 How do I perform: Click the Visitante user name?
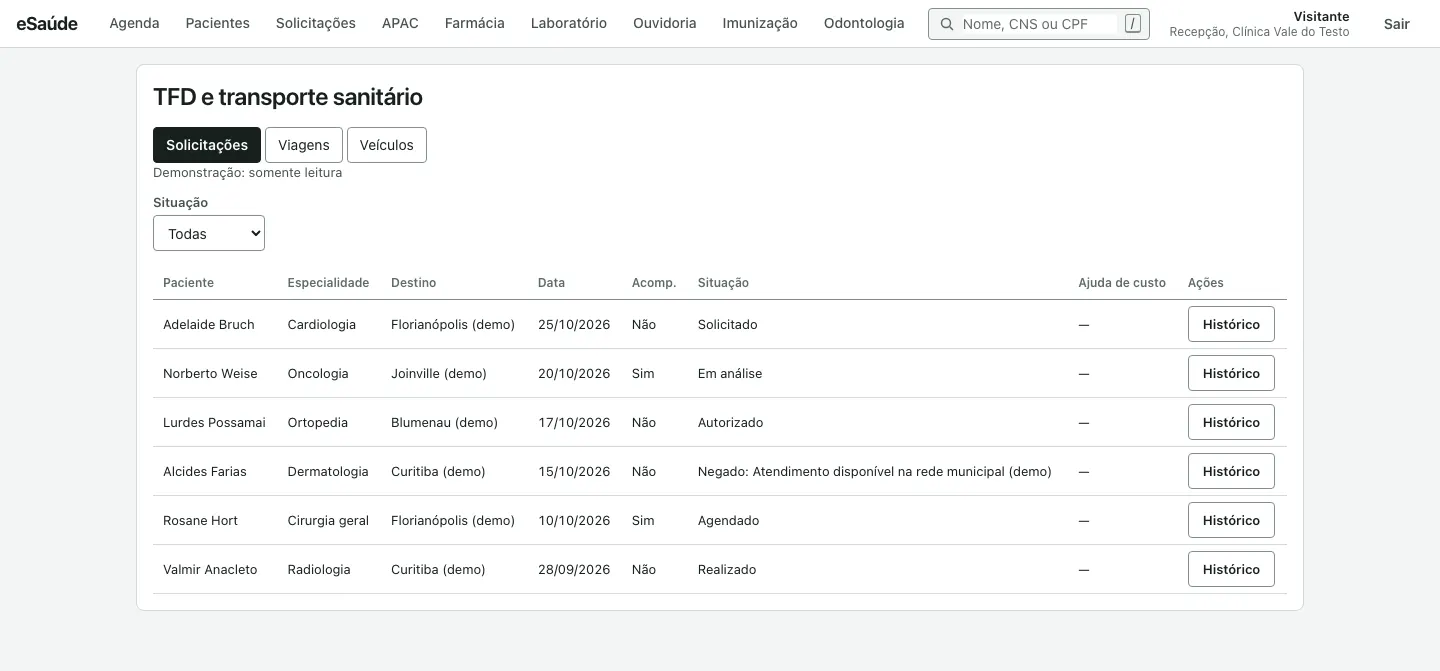click(1321, 16)
